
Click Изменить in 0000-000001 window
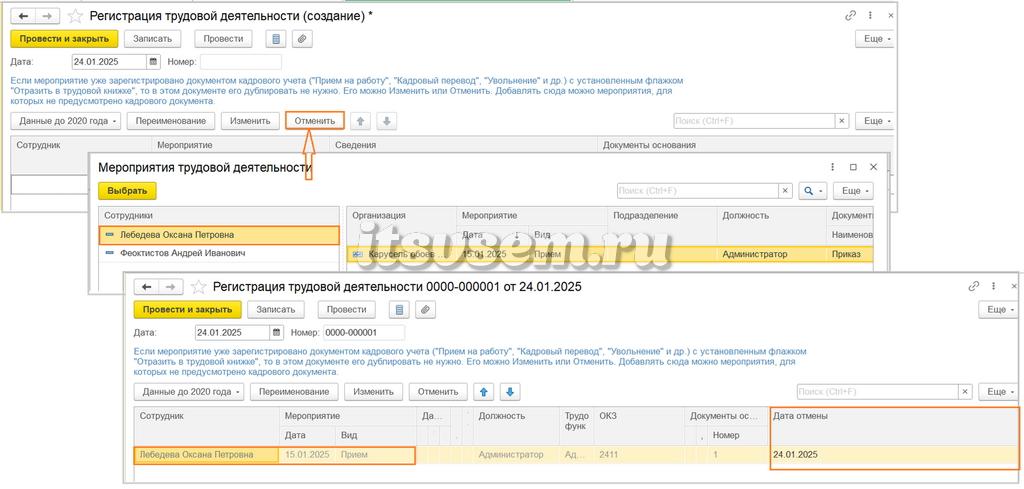pos(374,392)
